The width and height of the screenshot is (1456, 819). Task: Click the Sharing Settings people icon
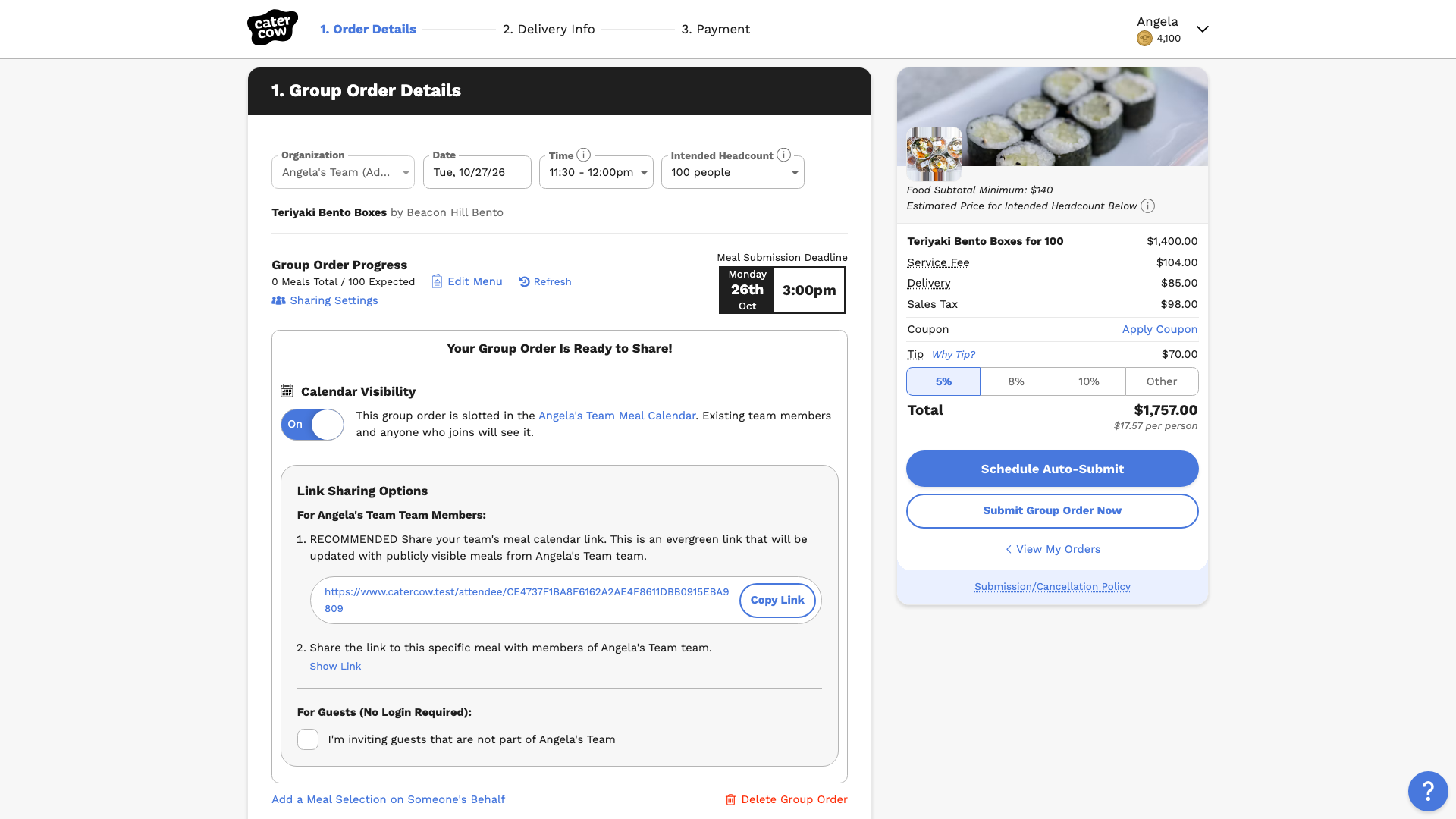click(278, 300)
